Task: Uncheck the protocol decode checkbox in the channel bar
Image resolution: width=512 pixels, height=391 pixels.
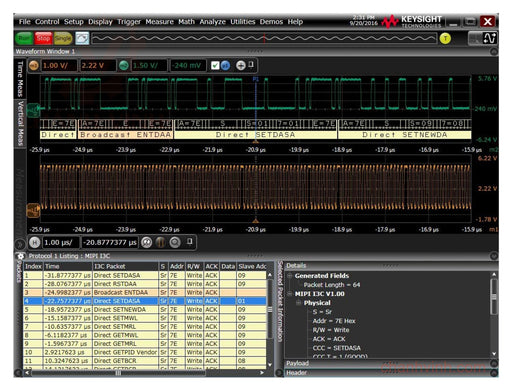Action: [215, 65]
